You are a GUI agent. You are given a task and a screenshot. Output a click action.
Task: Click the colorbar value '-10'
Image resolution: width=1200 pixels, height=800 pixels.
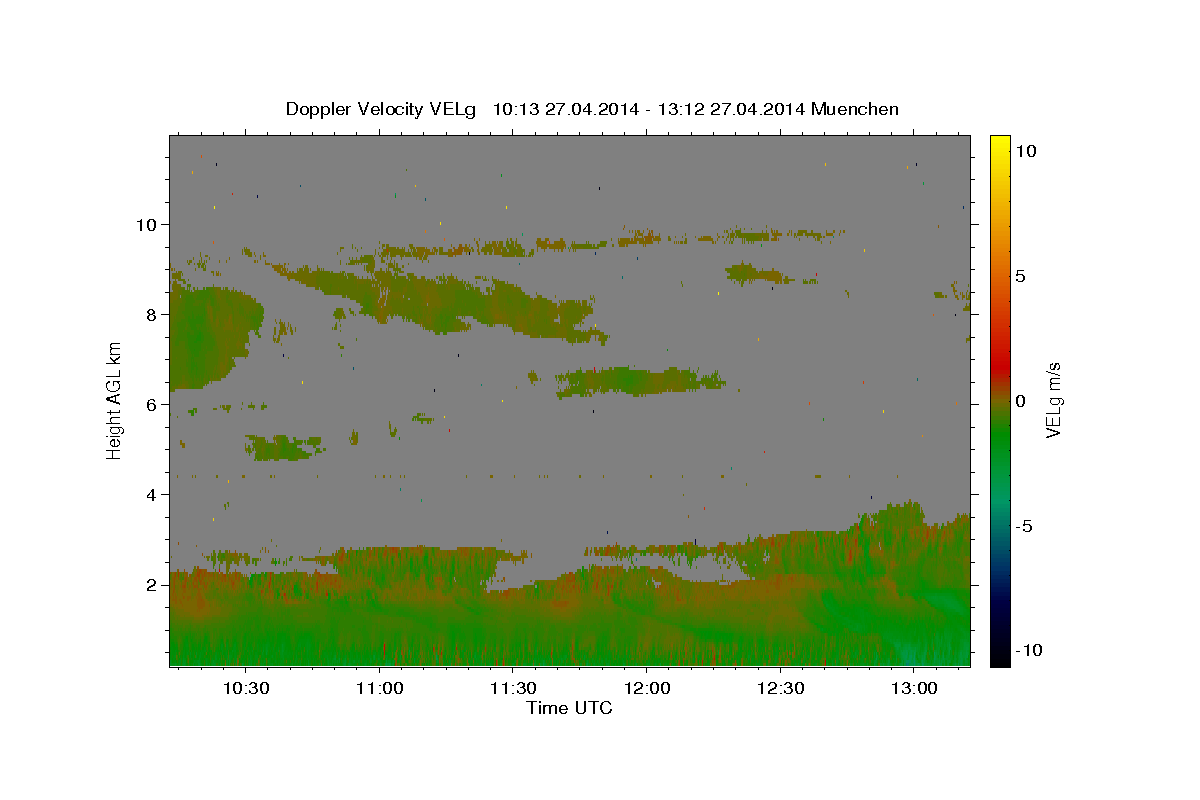tap(1029, 651)
